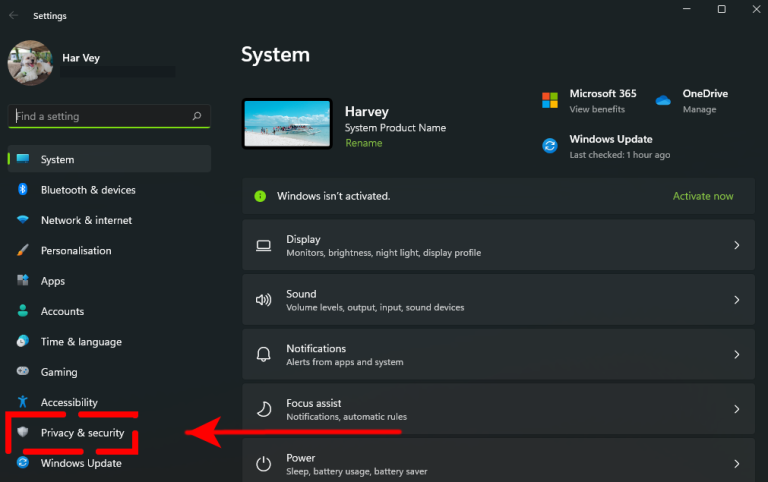Click the Microsoft 365 logo icon
The image size is (768, 482).
(550, 100)
